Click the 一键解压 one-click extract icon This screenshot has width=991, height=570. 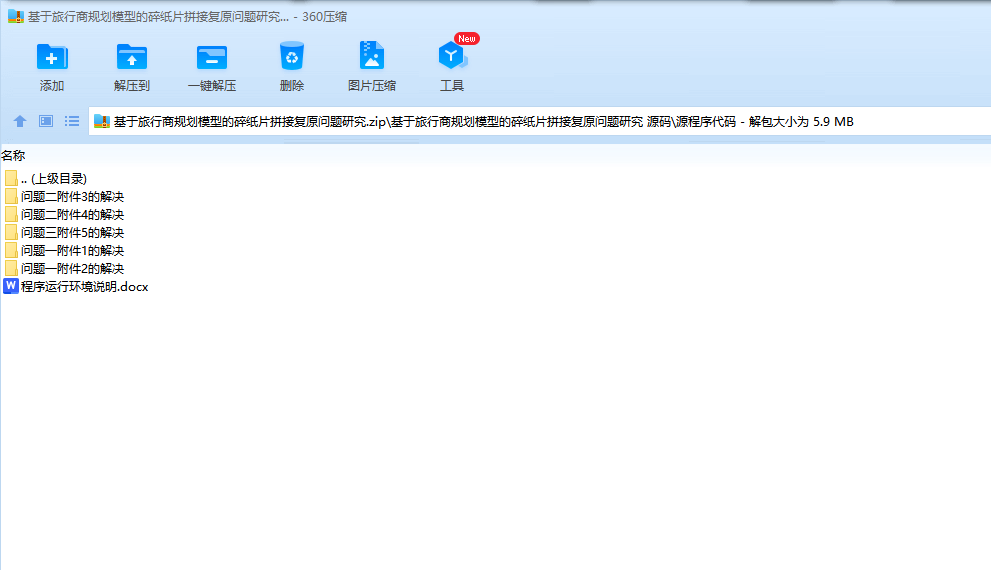click(x=212, y=57)
